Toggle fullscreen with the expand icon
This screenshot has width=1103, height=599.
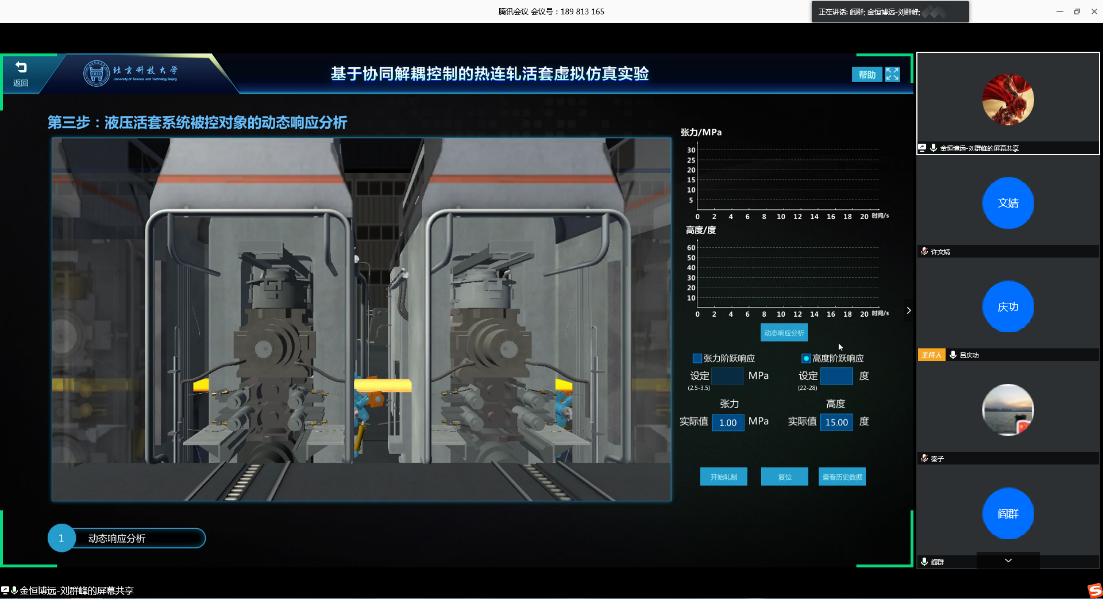coord(893,74)
